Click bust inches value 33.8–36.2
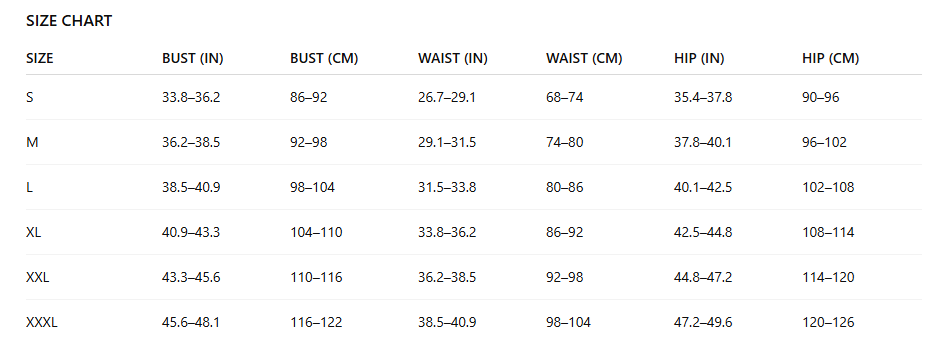The height and width of the screenshot is (360, 933). pyautogui.click(x=191, y=97)
